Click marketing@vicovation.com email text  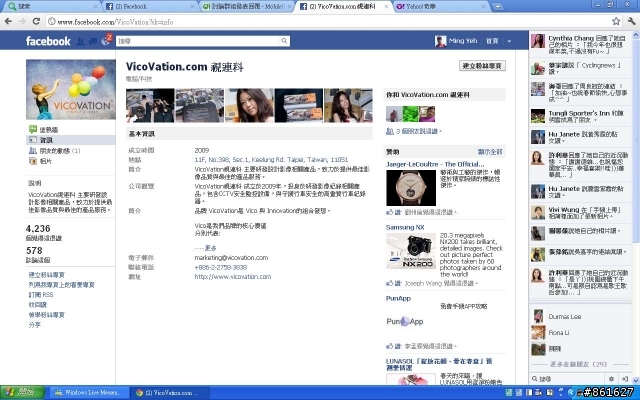(231, 258)
